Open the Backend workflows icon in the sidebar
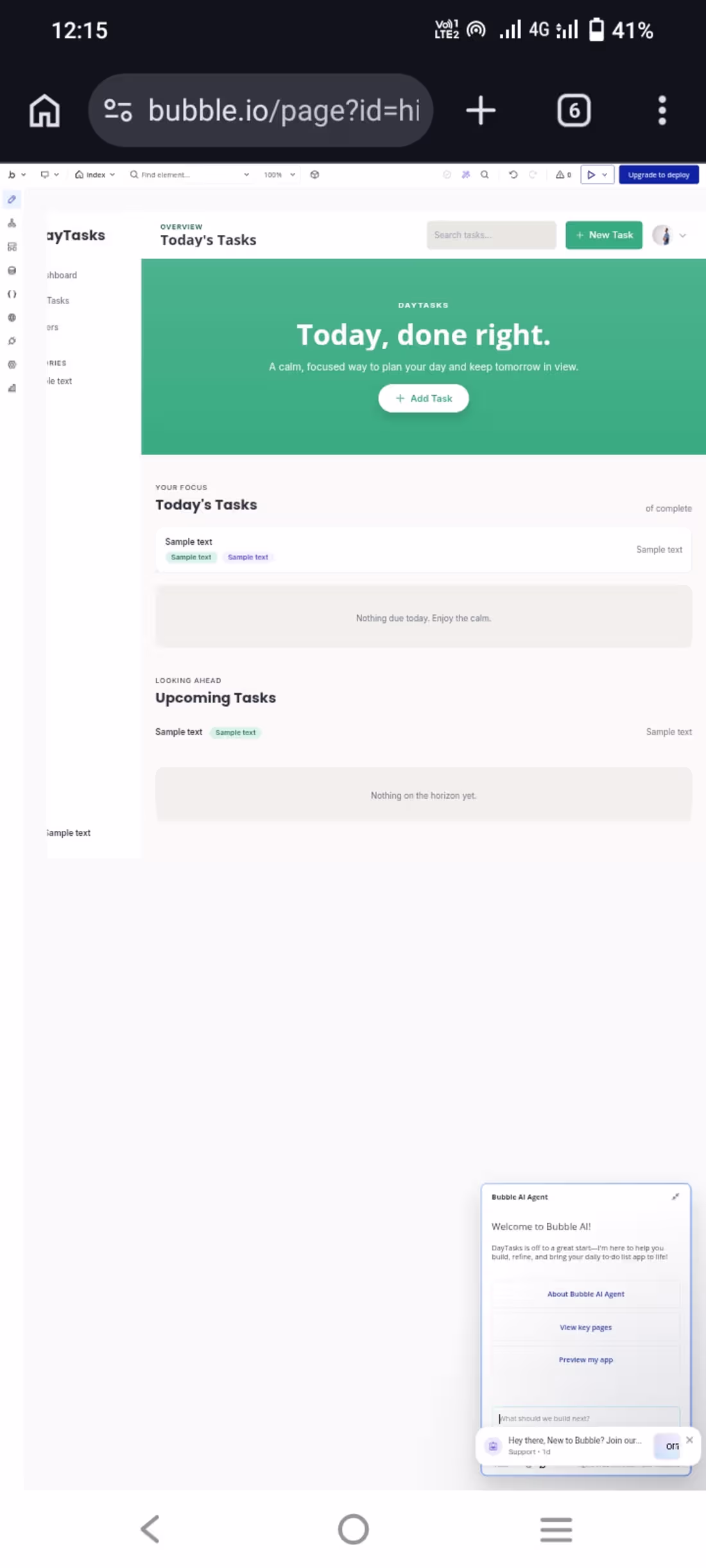706x1568 pixels. click(12, 247)
